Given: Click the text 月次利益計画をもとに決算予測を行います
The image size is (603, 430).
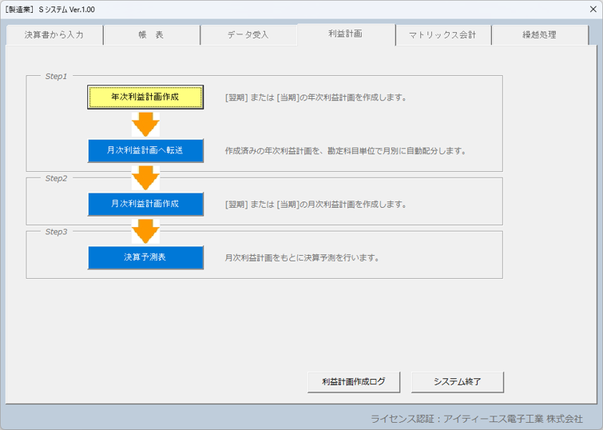Looking at the screenshot, I should click(x=302, y=258).
